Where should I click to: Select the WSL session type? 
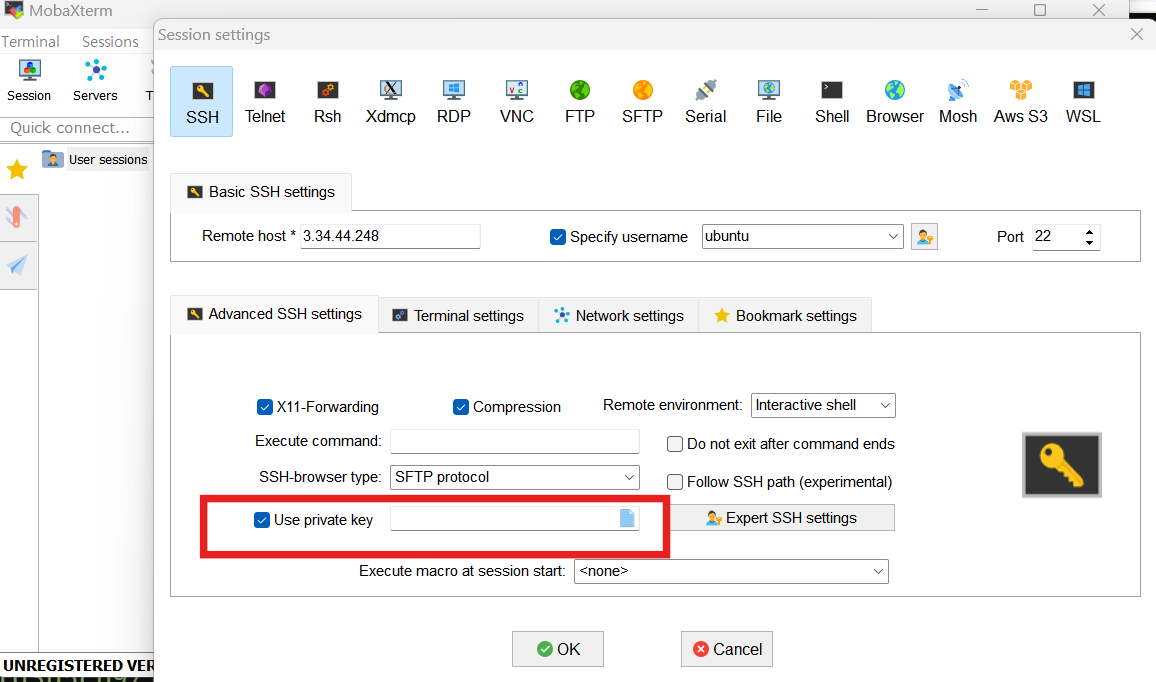[1083, 102]
